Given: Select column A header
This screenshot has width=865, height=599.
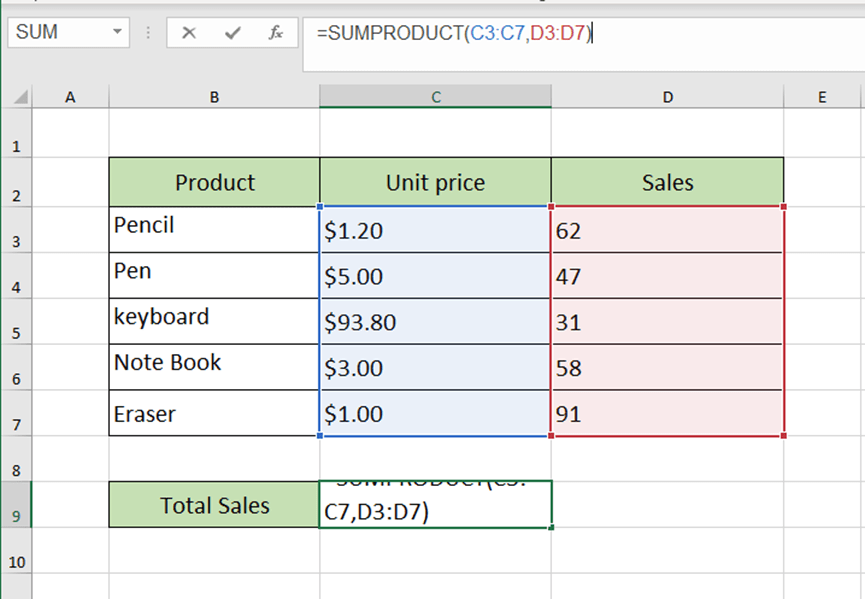Looking at the screenshot, I should click(x=70, y=97).
